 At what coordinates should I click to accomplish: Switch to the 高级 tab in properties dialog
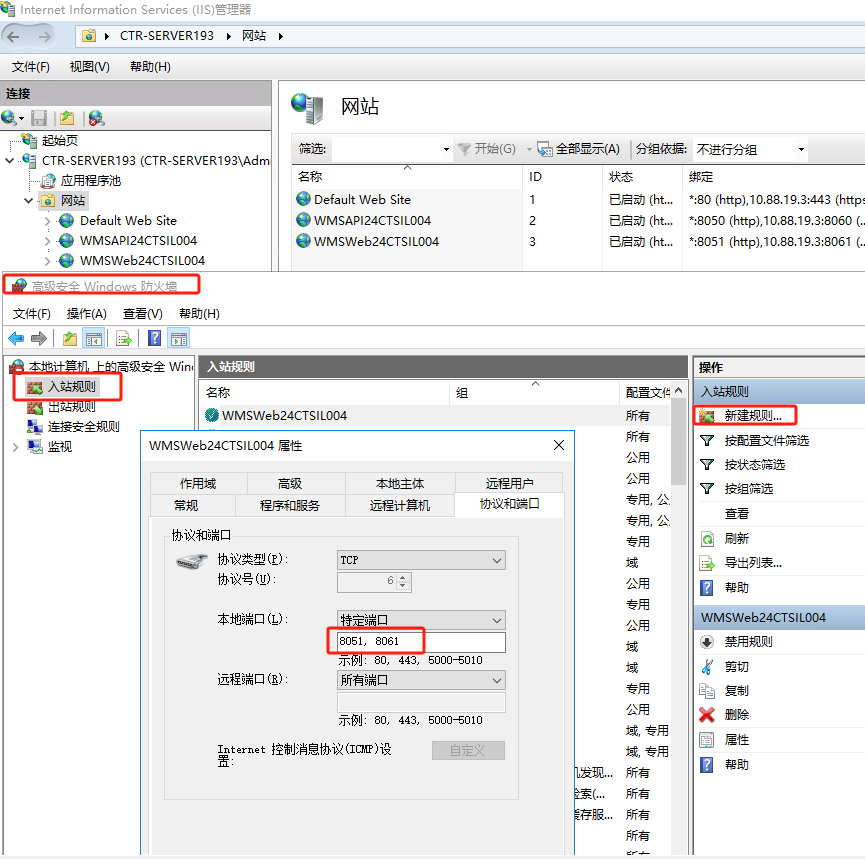(290, 483)
